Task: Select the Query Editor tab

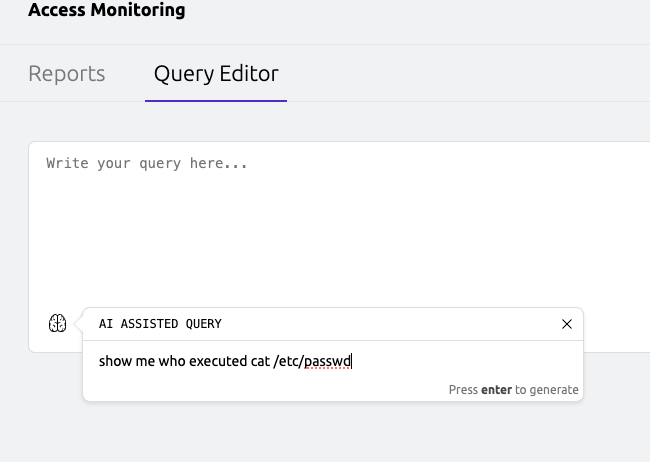Action: [216, 74]
